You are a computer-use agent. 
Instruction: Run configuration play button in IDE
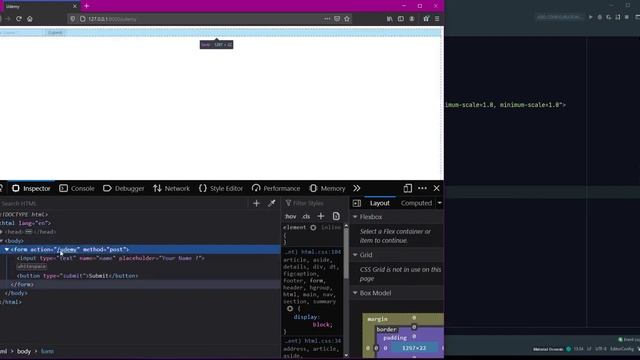pyautogui.click(x=590, y=17)
